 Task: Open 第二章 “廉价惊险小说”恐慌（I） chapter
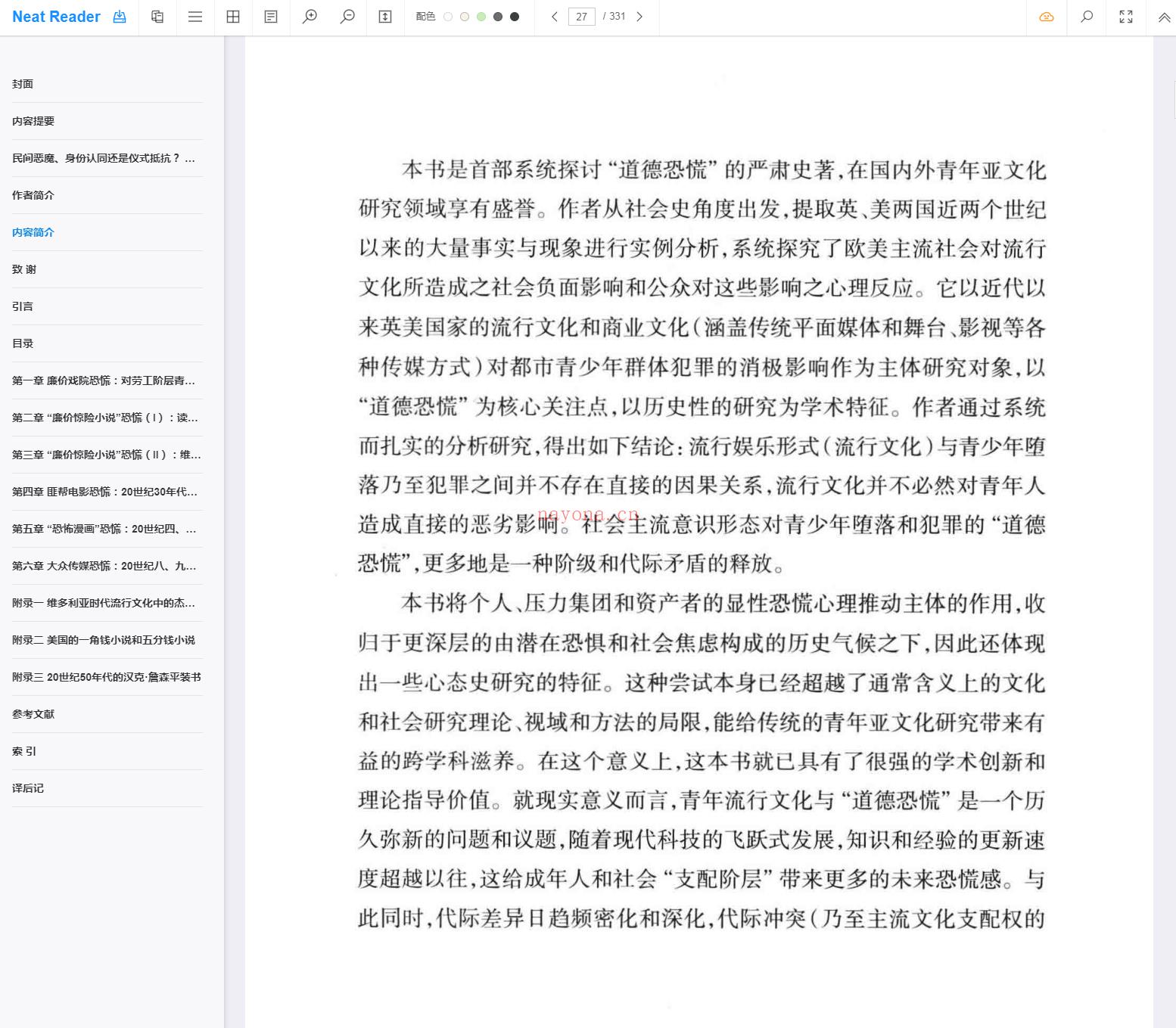click(x=105, y=418)
